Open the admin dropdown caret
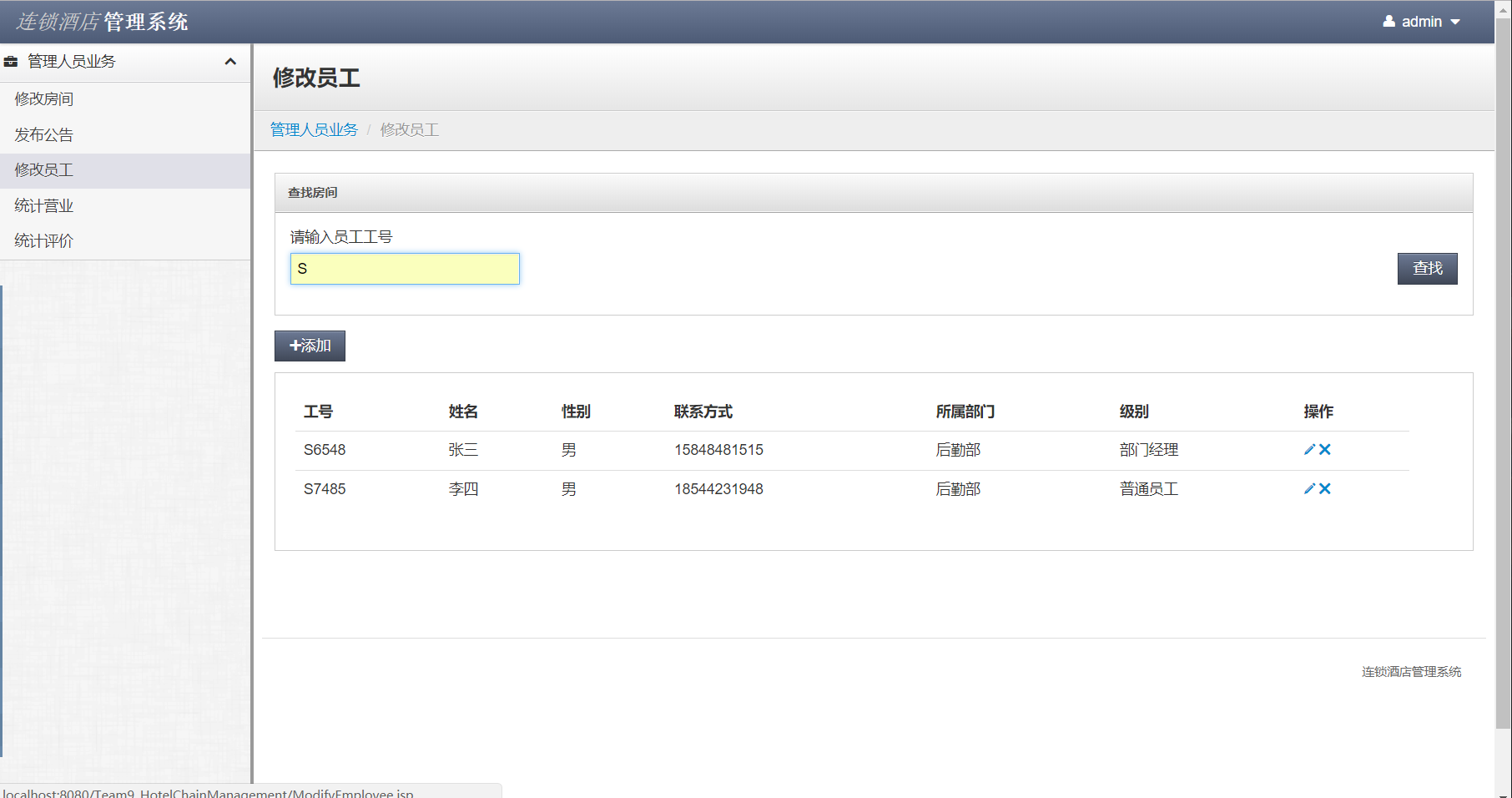 (1455, 23)
